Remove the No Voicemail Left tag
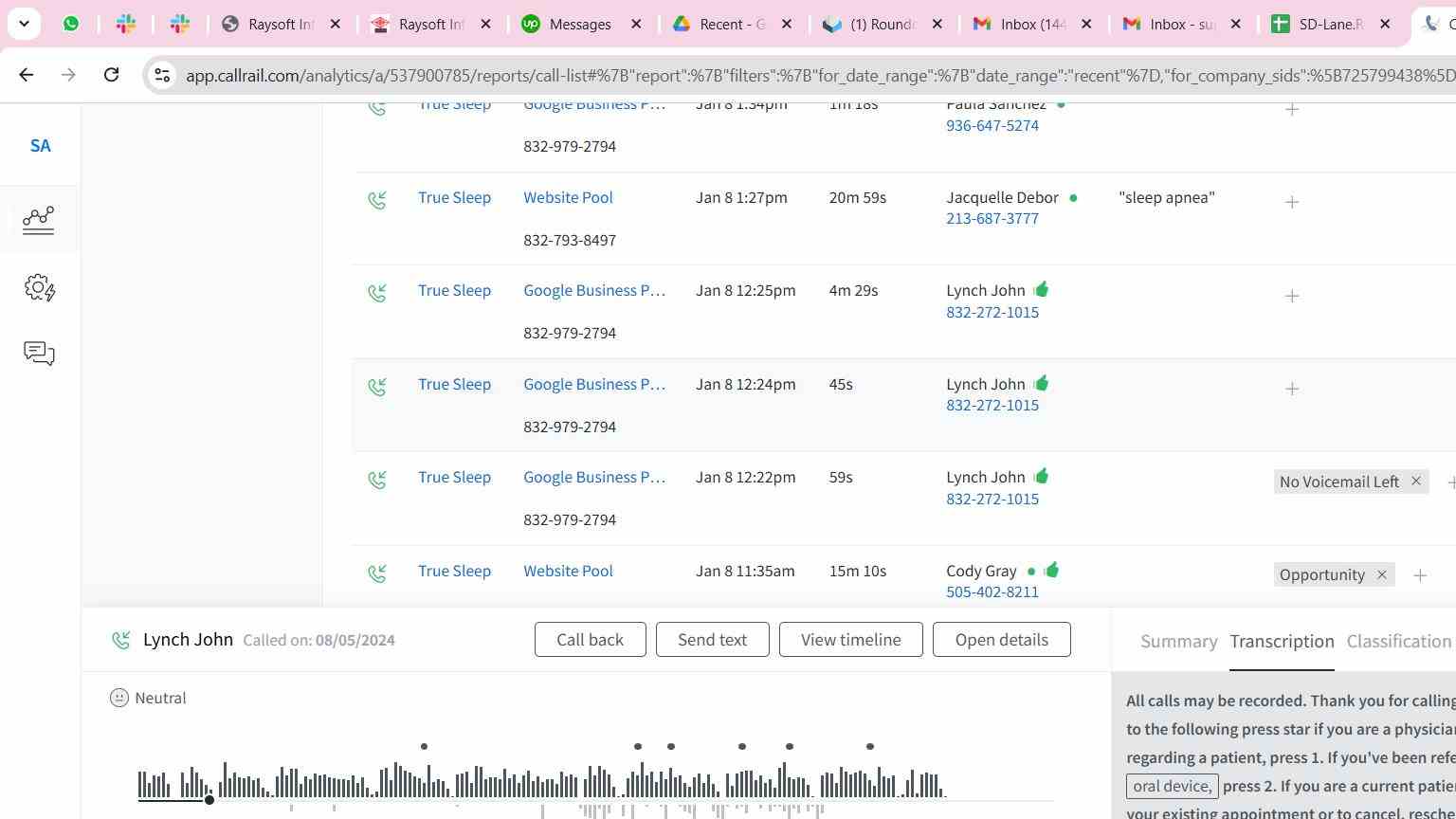This screenshot has height=819, width=1456. pyautogui.click(x=1415, y=481)
